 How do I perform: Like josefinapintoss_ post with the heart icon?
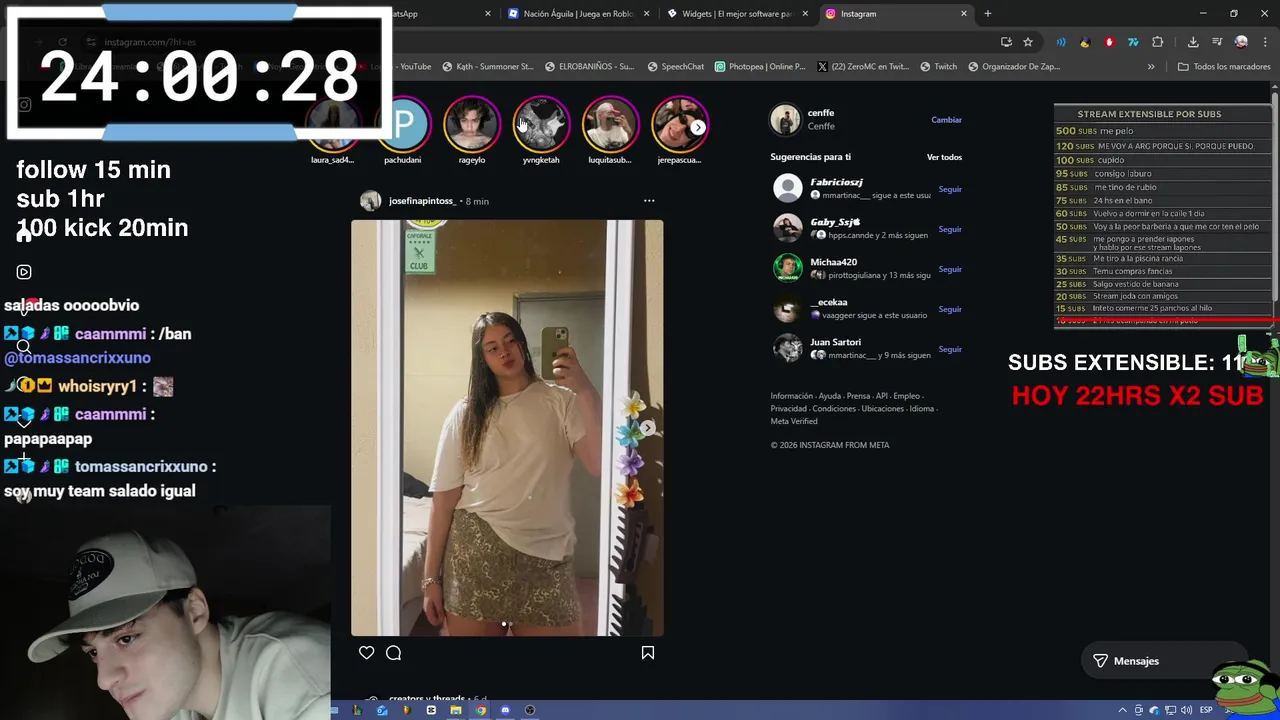click(366, 653)
